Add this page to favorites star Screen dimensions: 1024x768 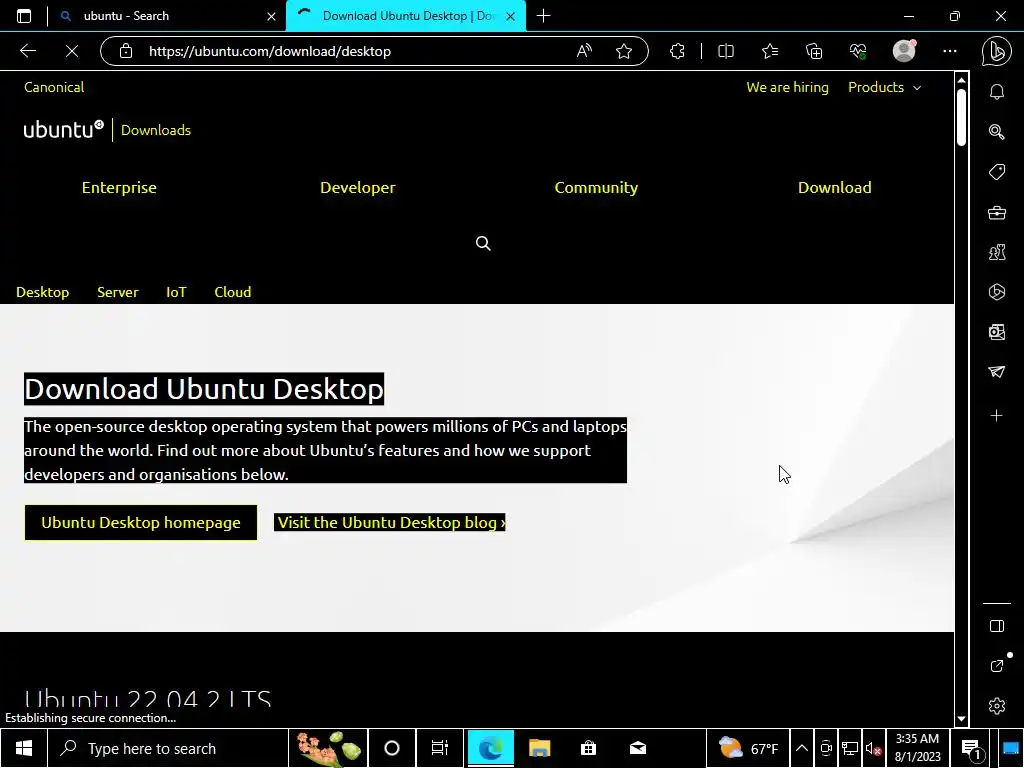click(624, 51)
